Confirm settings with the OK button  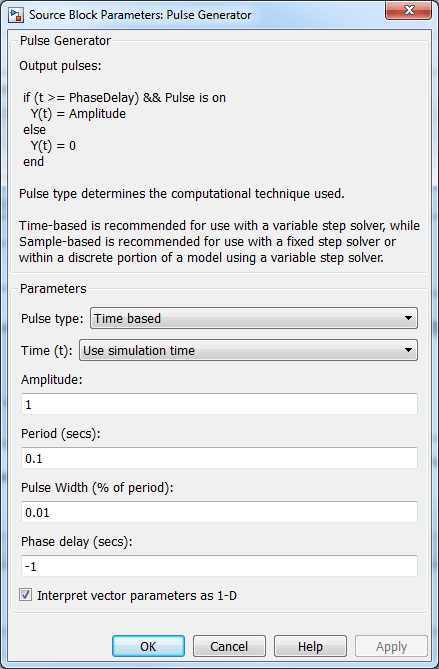coord(148,646)
